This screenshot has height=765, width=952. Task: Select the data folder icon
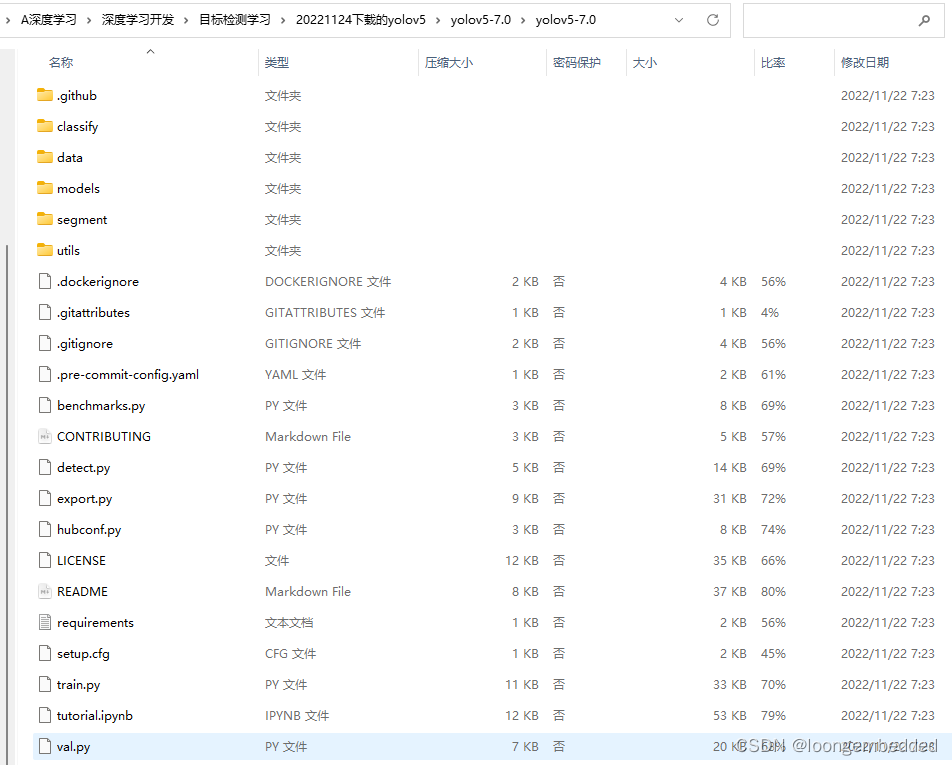click(x=44, y=157)
